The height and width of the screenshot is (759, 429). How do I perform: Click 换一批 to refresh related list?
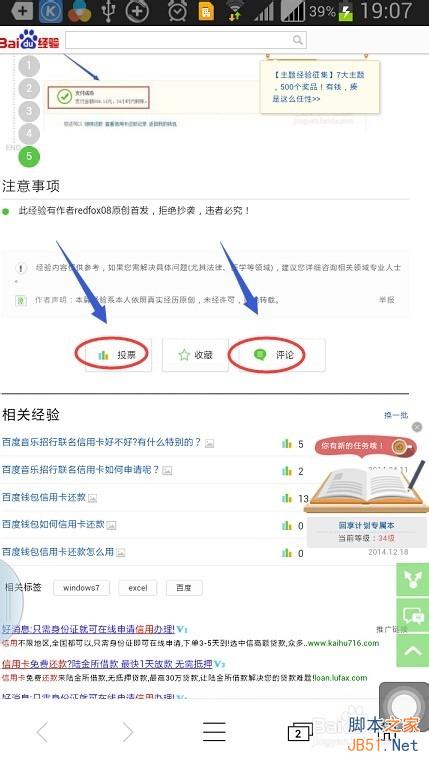(x=396, y=415)
